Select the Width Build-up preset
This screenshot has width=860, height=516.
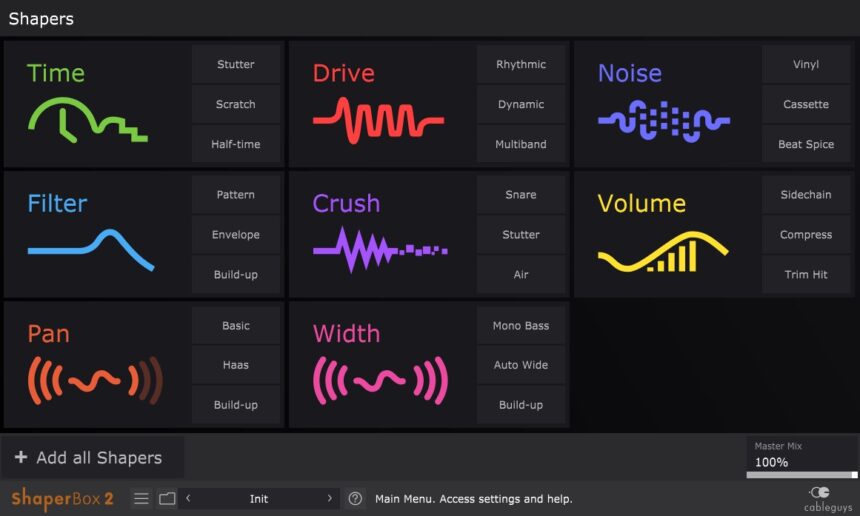(x=521, y=405)
